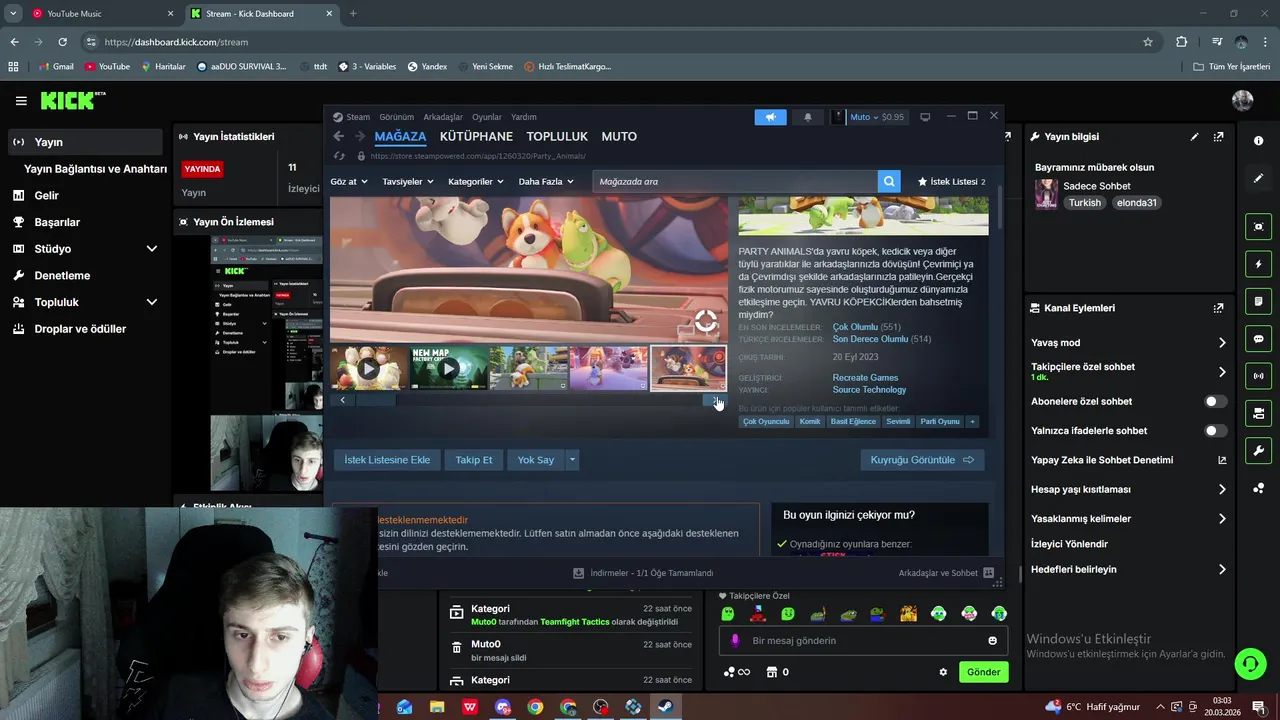1280x720 pixels.
Task: Expand Hesap yaşı kısıtlaması settings
Action: (x=1222, y=490)
